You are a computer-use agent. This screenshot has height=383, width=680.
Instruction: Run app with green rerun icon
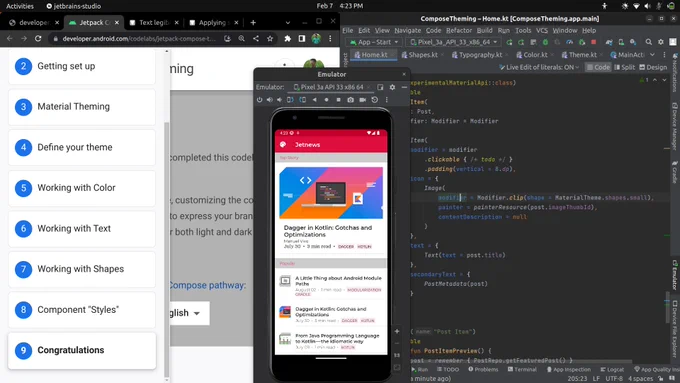click(x=509, y=42)
